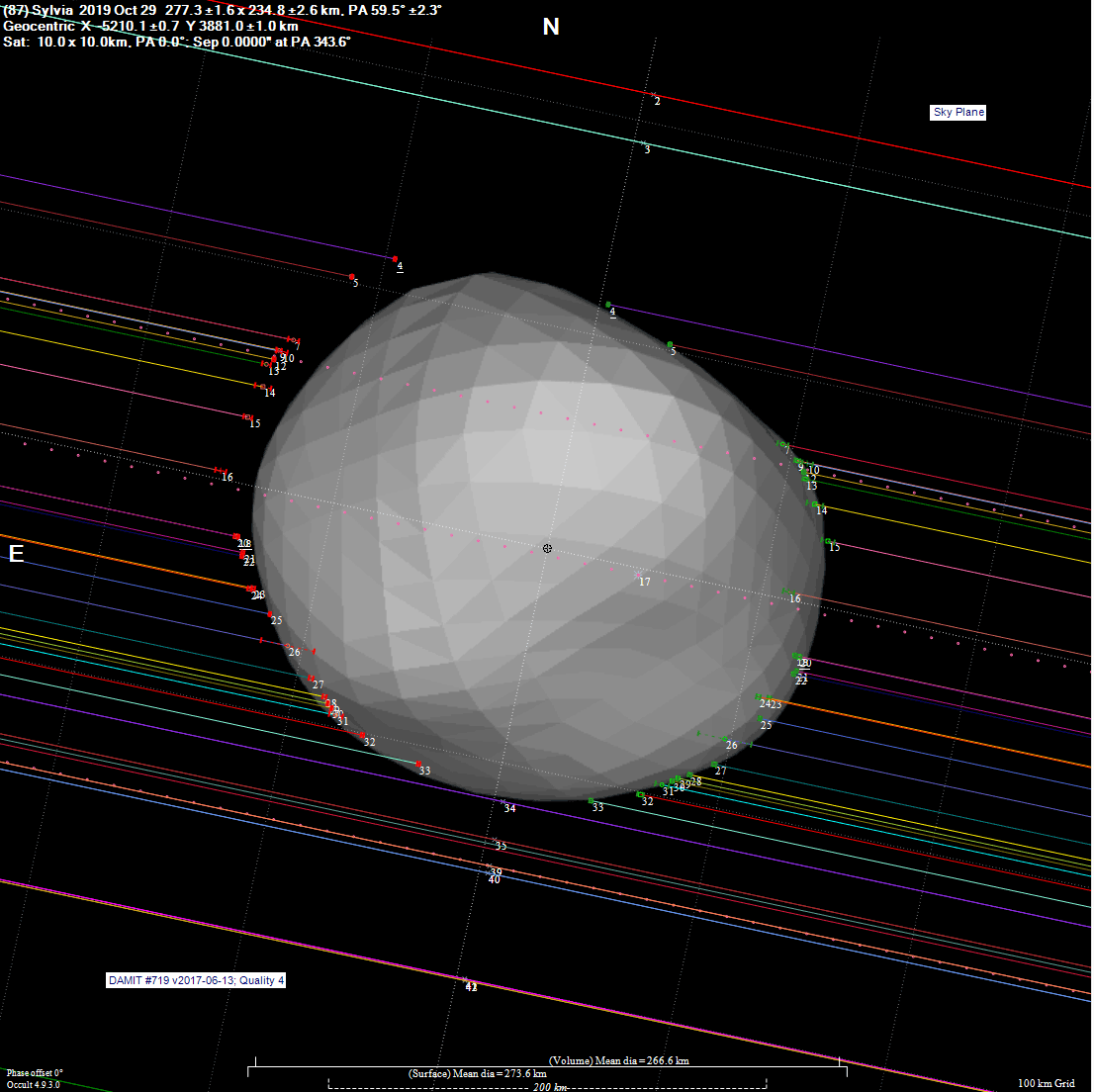Click the red endpoint marker labeled 33
The image size is (1094, 1092).
(419, 764)
